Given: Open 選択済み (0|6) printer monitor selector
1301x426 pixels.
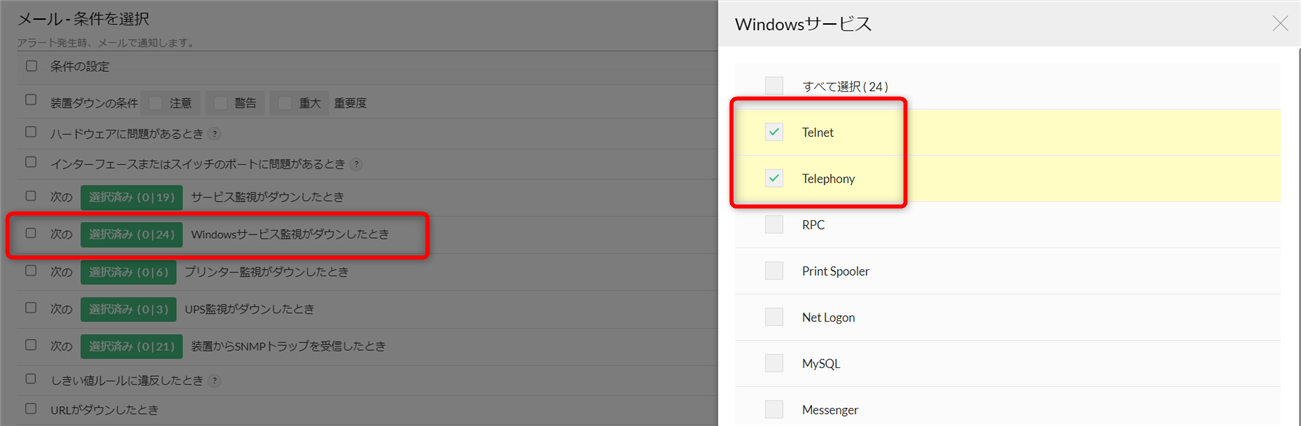Looking at the screenshot, I should [x=128, y=271].
